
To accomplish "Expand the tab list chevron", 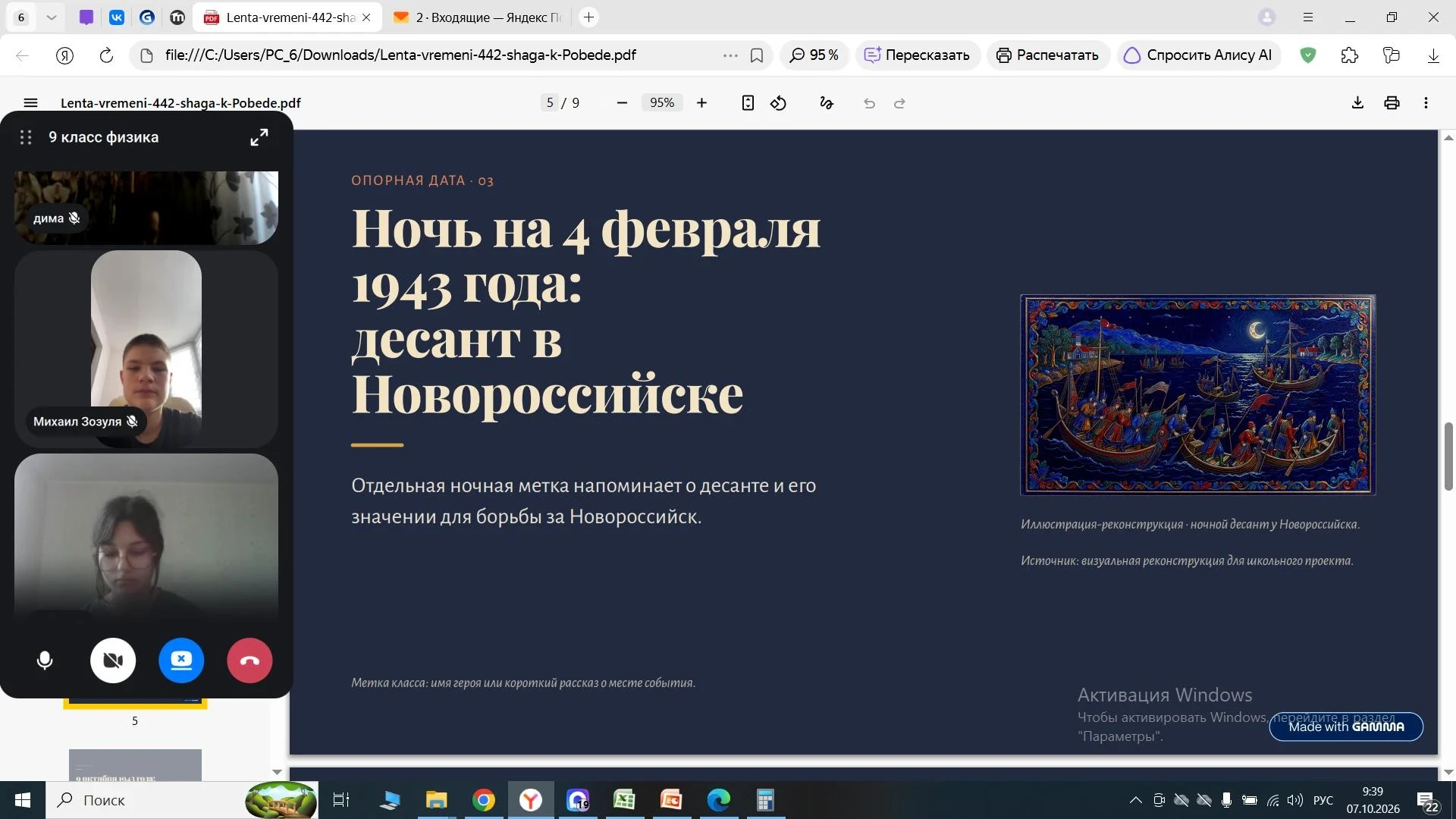I will (51, 17).
